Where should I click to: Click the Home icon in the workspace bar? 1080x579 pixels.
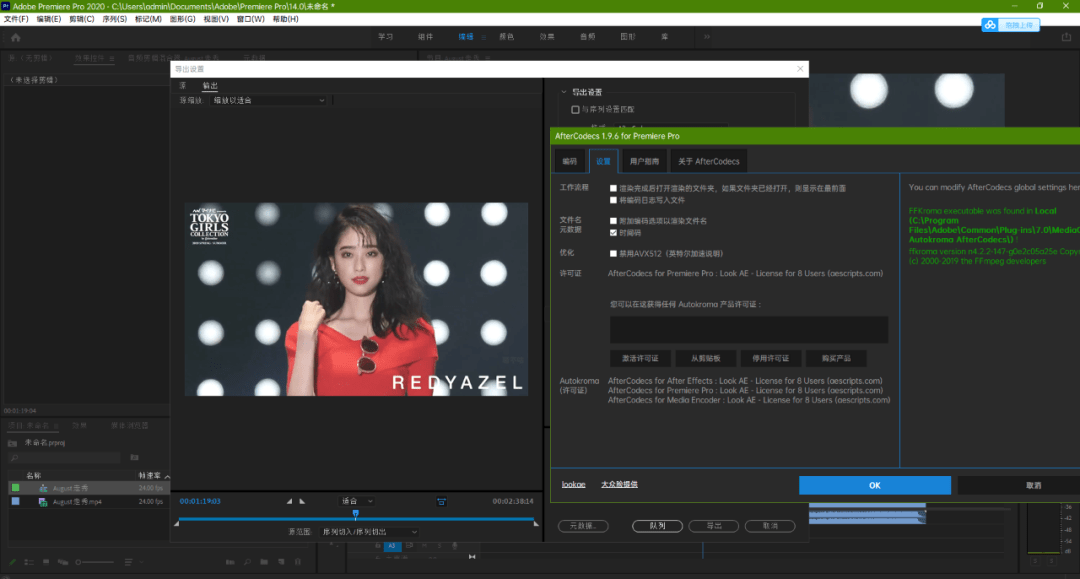15,37
